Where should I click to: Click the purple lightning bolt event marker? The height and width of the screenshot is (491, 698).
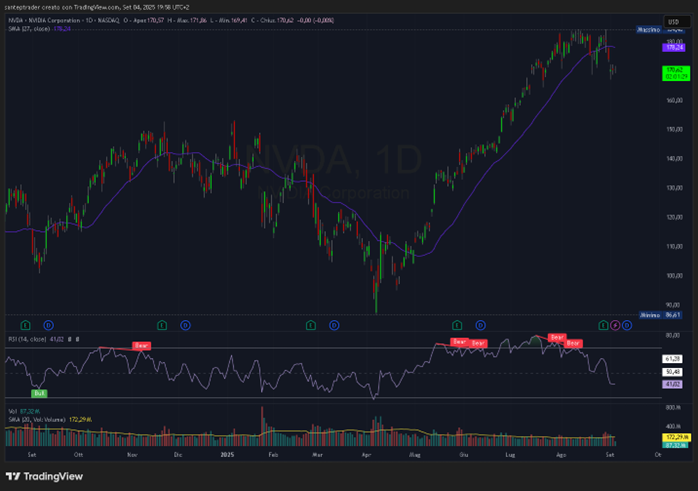[x=615, y=325]
